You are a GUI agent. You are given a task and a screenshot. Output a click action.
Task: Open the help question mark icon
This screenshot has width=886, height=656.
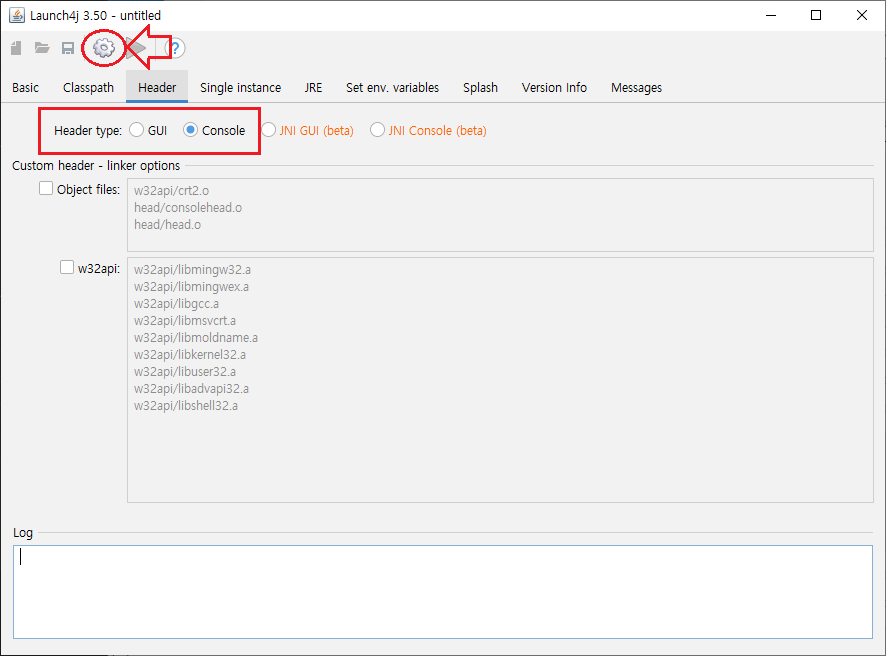(x=175, y=49)
